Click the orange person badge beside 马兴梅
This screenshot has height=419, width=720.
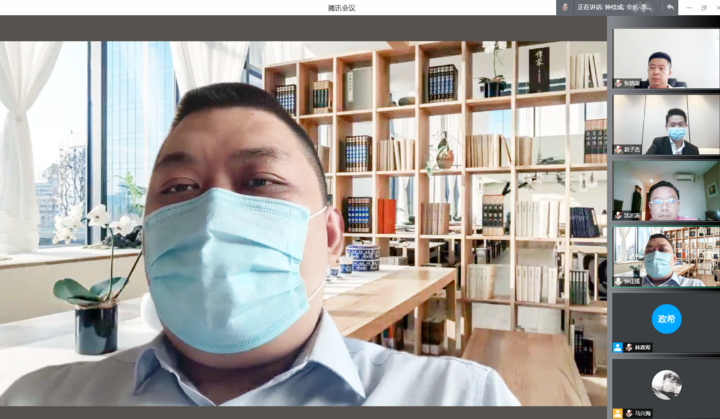click(x=618, y=413)
